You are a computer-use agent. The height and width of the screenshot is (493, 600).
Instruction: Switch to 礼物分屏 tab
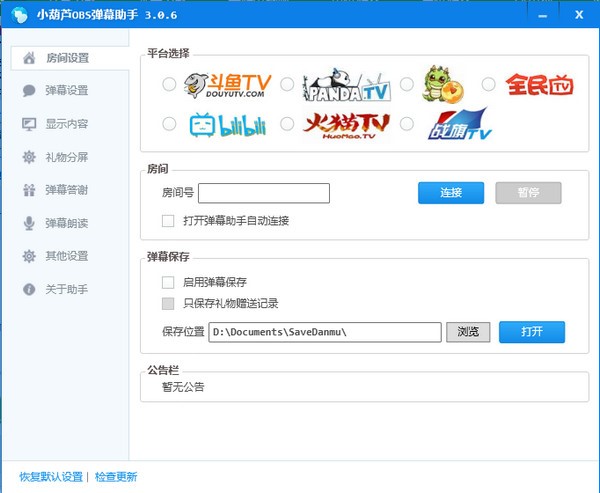point(67,157)
